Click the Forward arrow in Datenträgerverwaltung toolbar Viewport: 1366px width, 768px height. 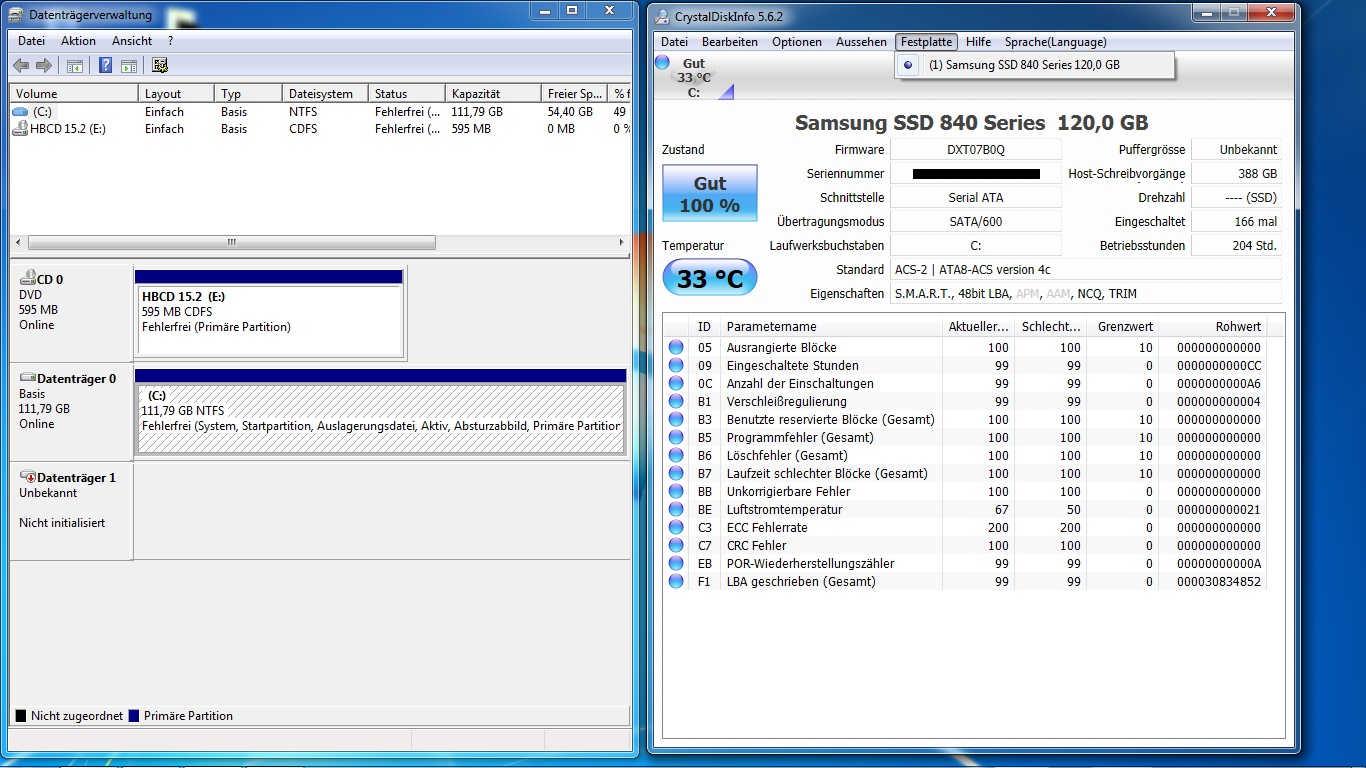[x=43, y=66]
